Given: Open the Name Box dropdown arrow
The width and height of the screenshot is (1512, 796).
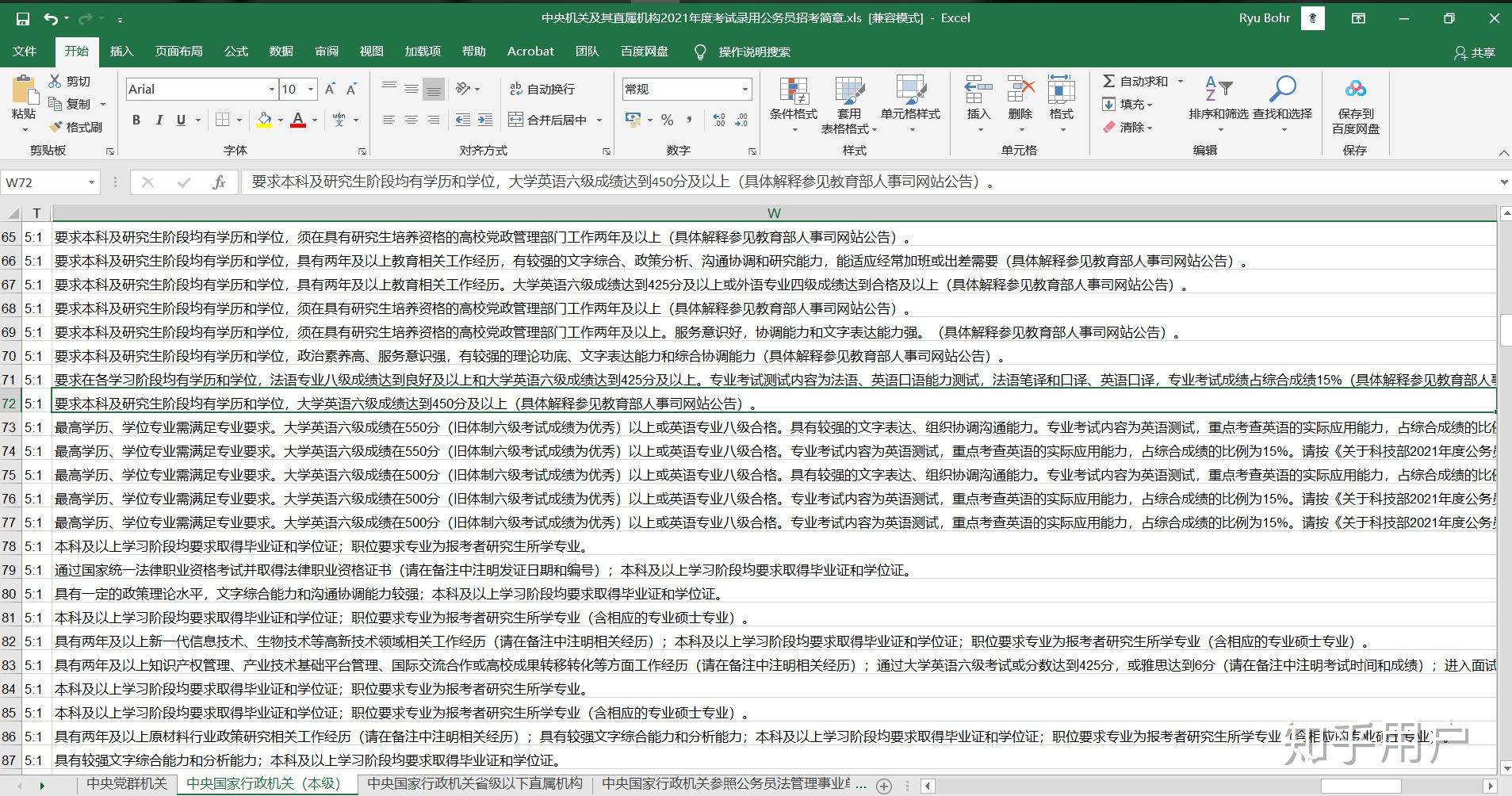Looking at the screenshot, I should (91, 182).
